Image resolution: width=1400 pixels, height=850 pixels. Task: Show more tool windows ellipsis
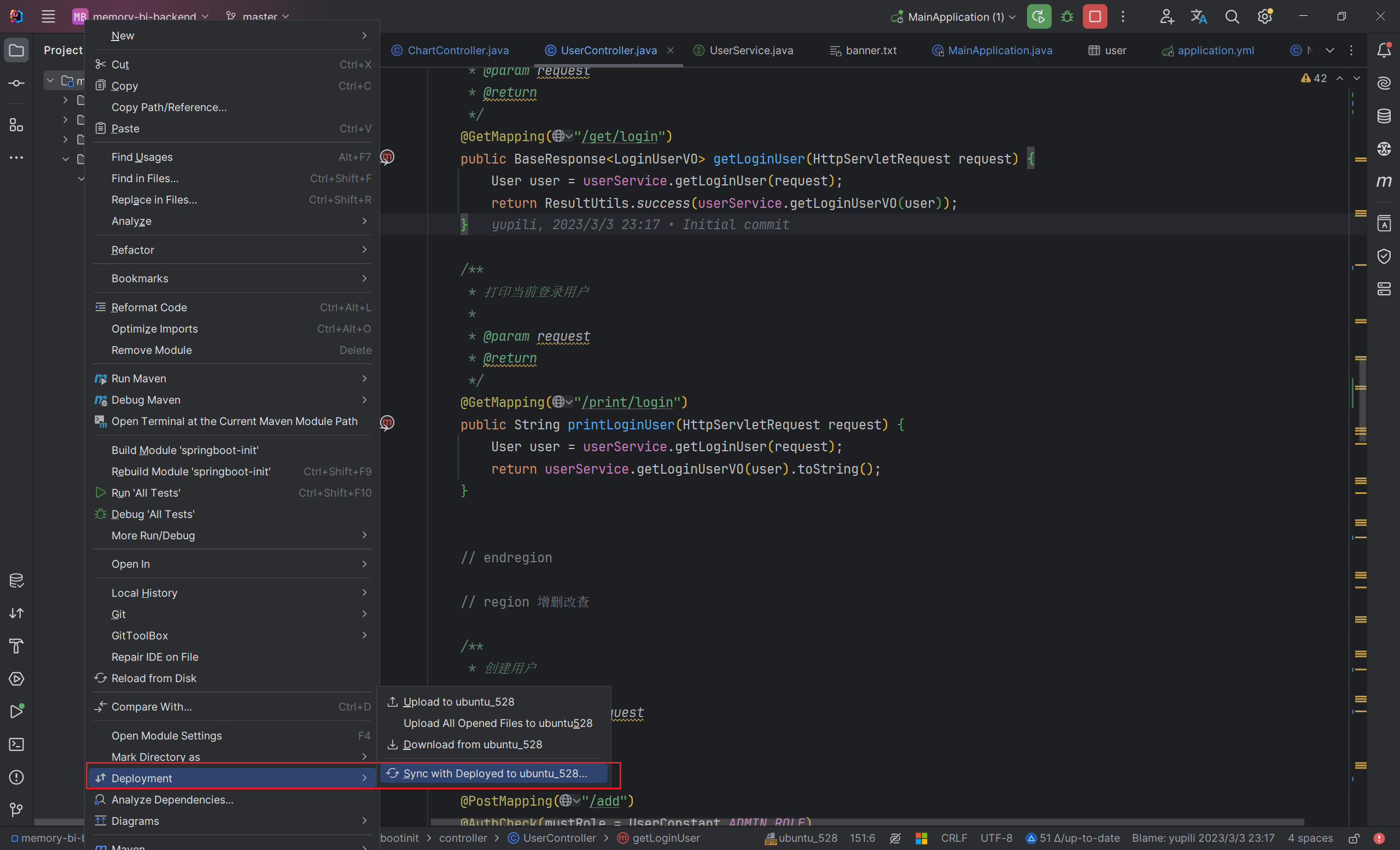click(16, 158)
